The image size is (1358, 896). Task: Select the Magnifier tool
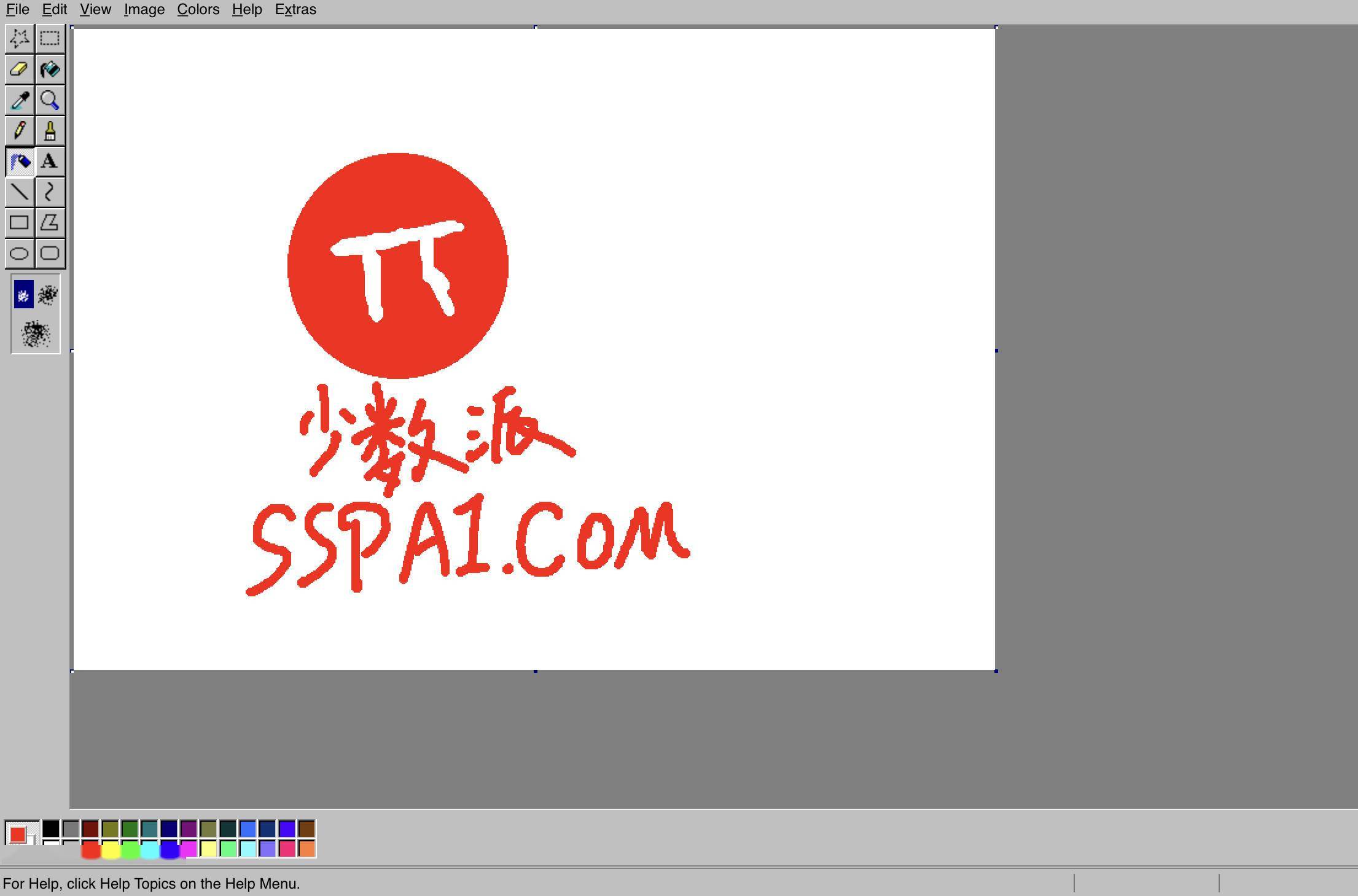pos(50,100)
